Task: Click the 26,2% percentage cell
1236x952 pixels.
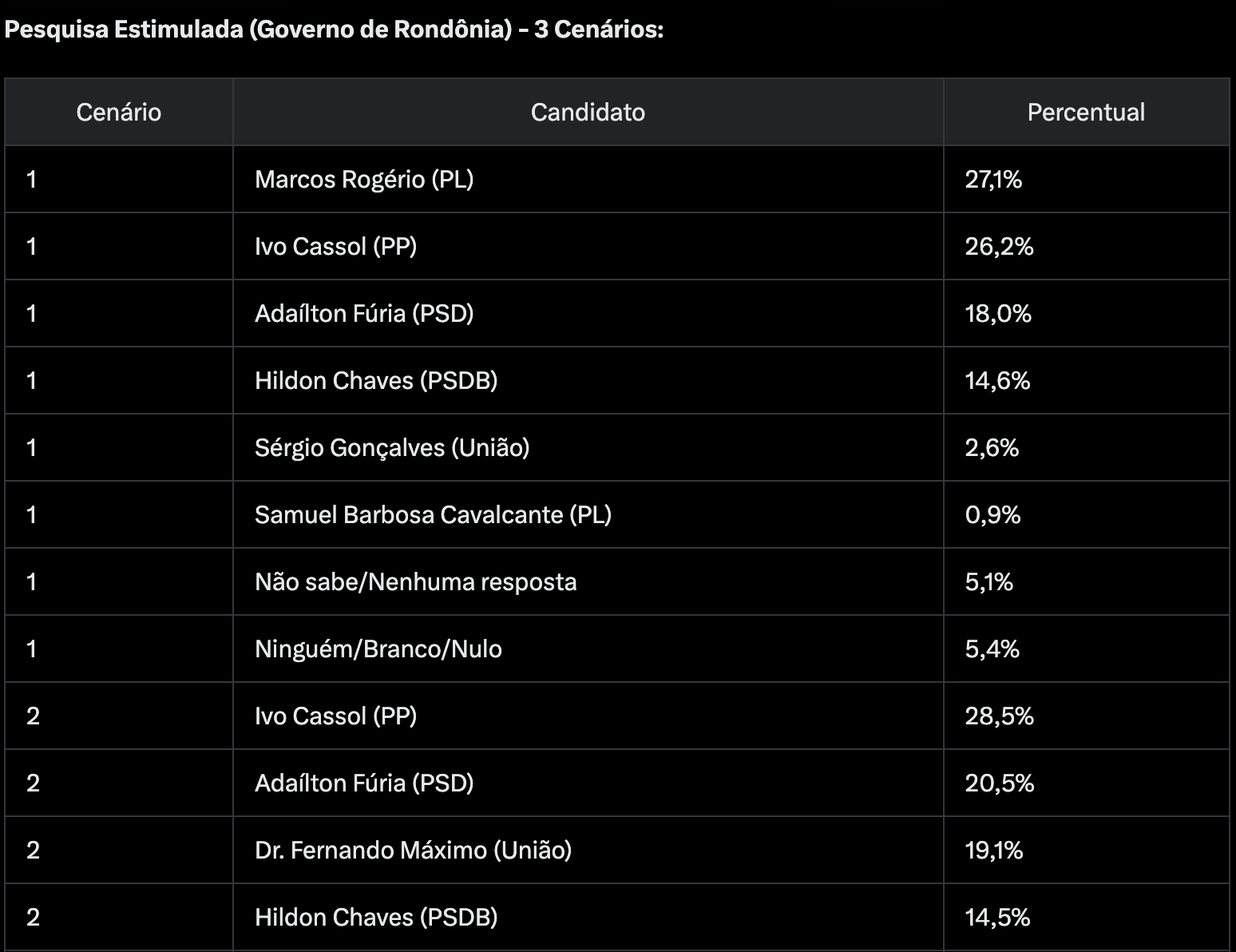Action: pos(999,246)
